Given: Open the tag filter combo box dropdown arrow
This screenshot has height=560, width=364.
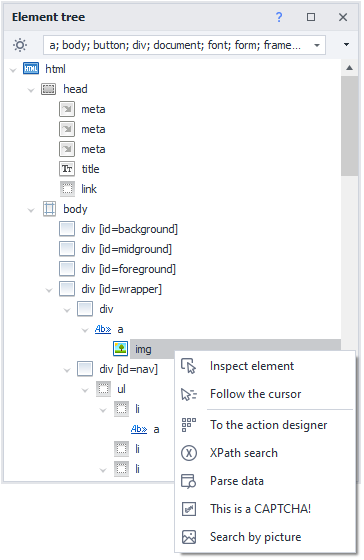Looking at the screenshot, I should [316, 45].
